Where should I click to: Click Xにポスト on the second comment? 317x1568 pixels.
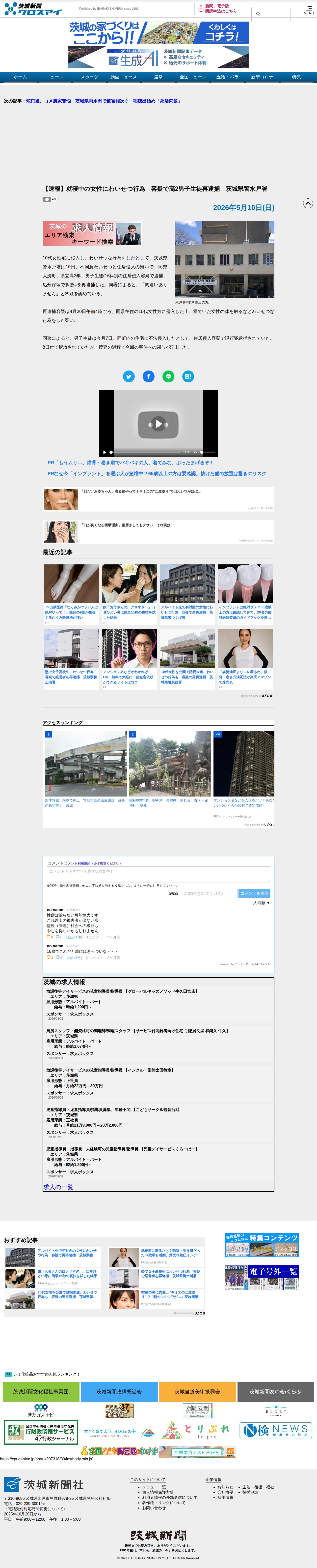click(x=94, y=957)
